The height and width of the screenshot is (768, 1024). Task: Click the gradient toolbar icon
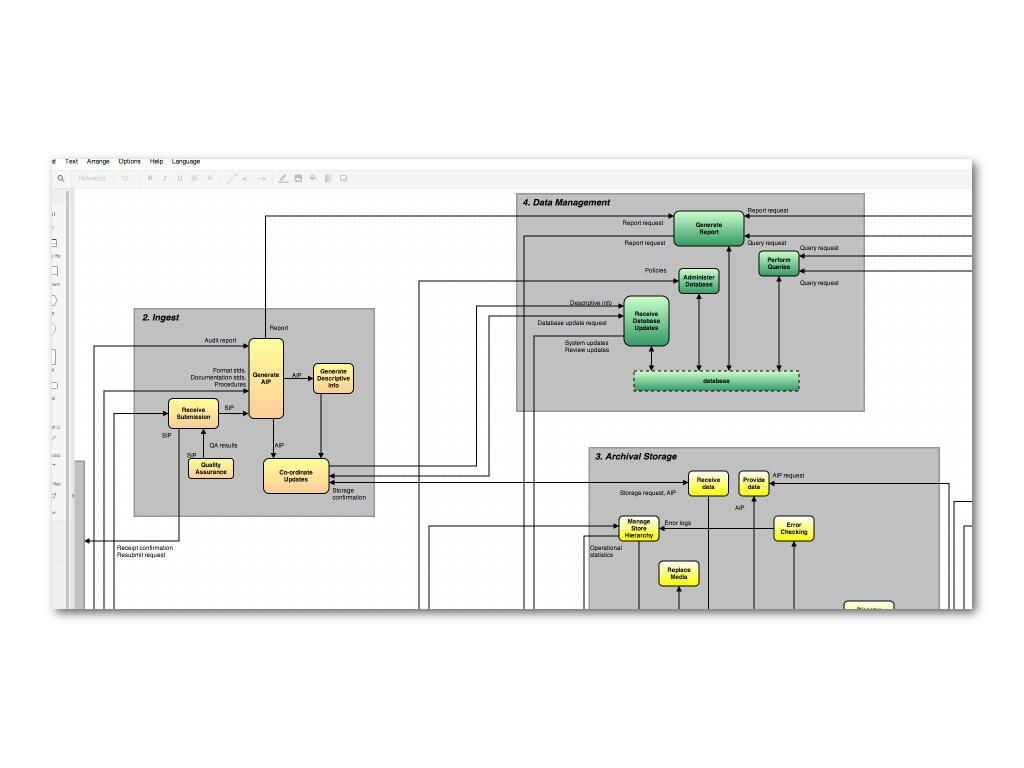point(328,178)
